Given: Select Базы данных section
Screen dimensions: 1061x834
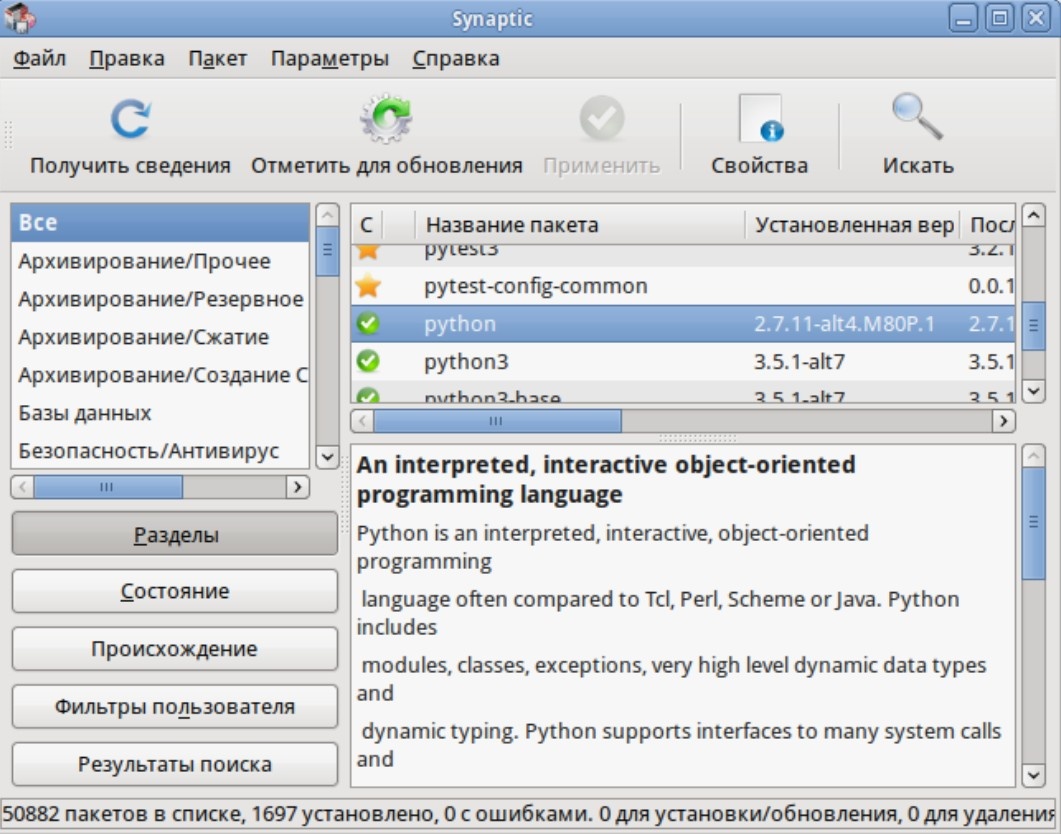Looking at the screenshot, I should point(160,413).
